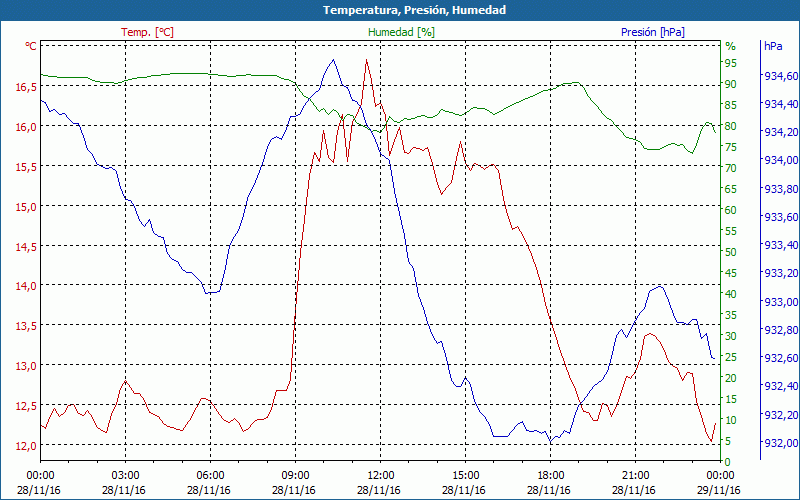Image resolution: width=800 pixels, height=500 pixels.
Task: Click the 35 humidity axis value
Action: 731,315
